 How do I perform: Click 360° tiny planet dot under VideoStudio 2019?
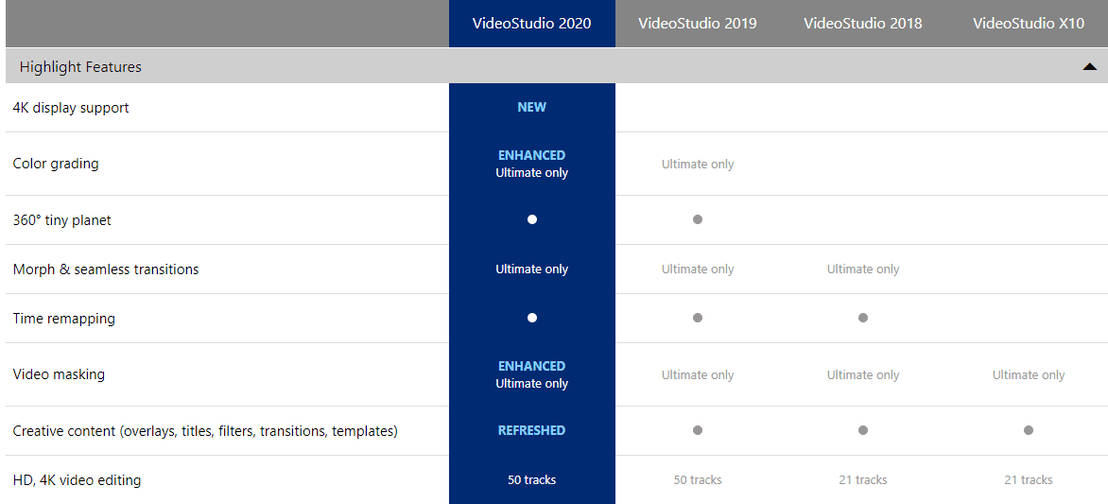[x=697, y=219]
